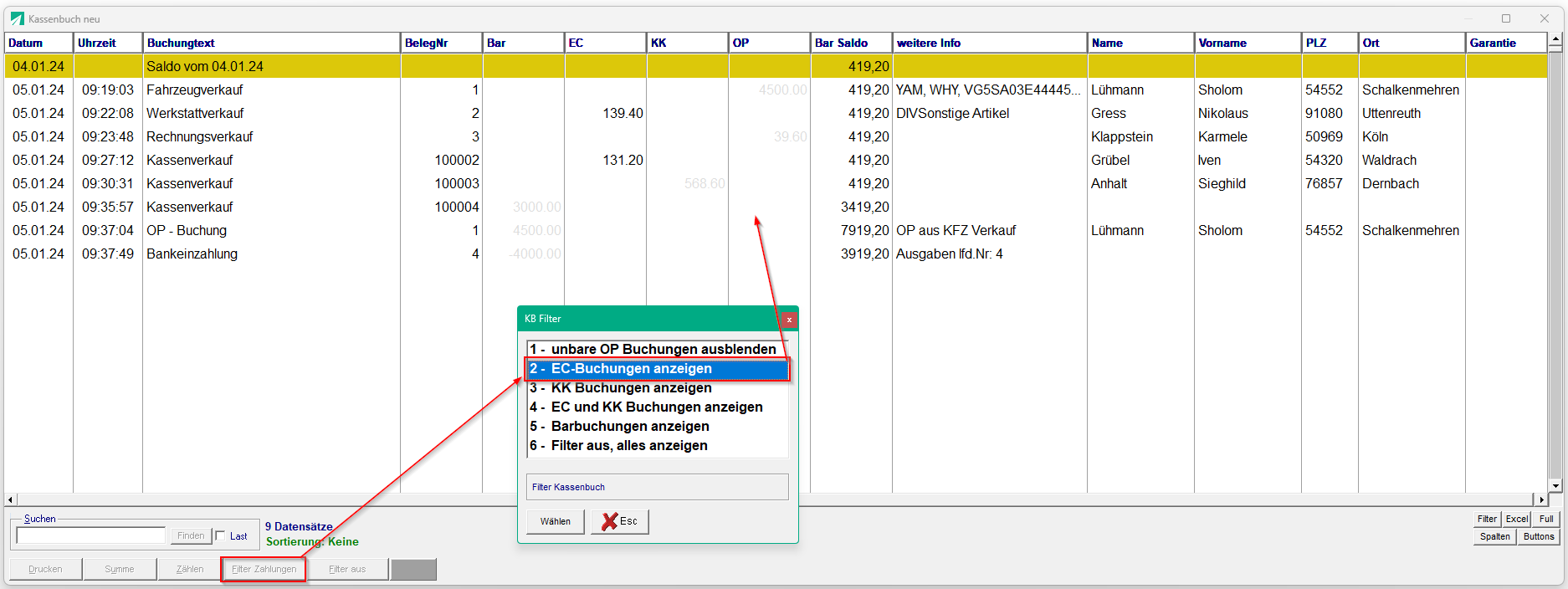Click the vertical scrollbar up arrow

tap(1555, 38)
